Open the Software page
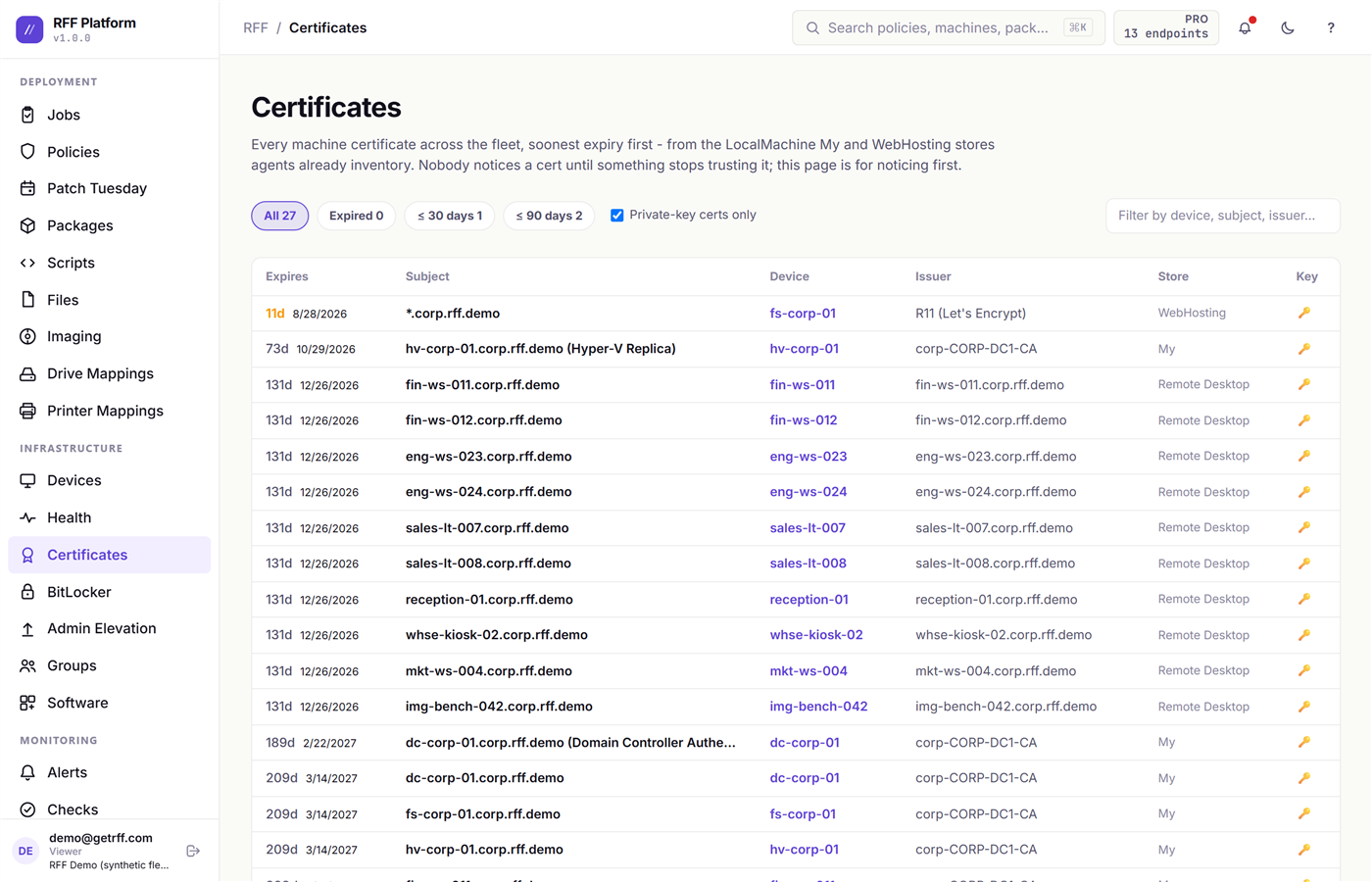The height and width of the screenshot is (882, 1372). tap(109, 703)
